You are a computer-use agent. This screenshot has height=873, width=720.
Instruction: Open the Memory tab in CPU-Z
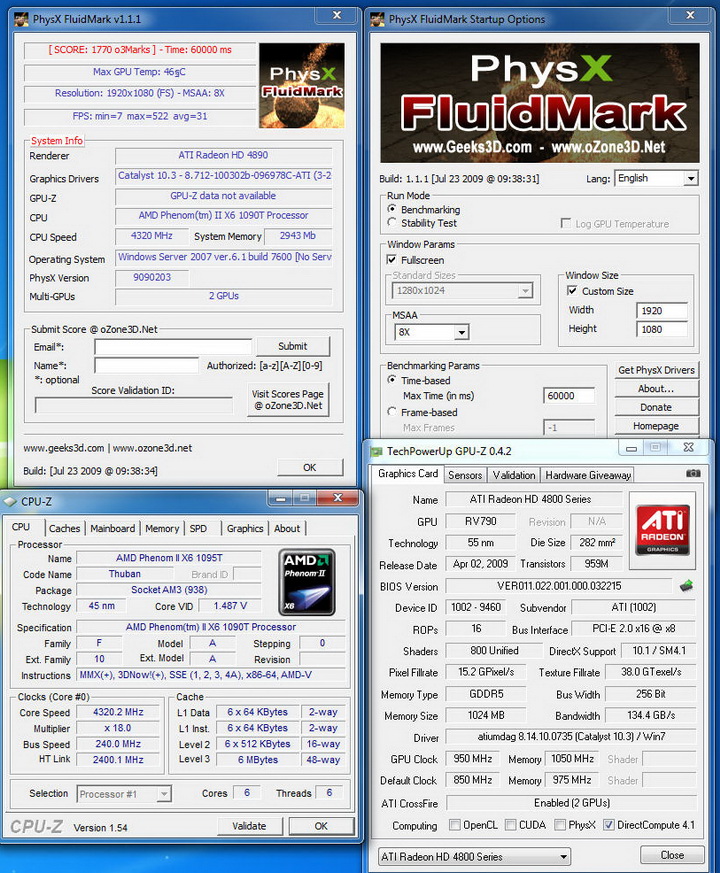(162, 528)
